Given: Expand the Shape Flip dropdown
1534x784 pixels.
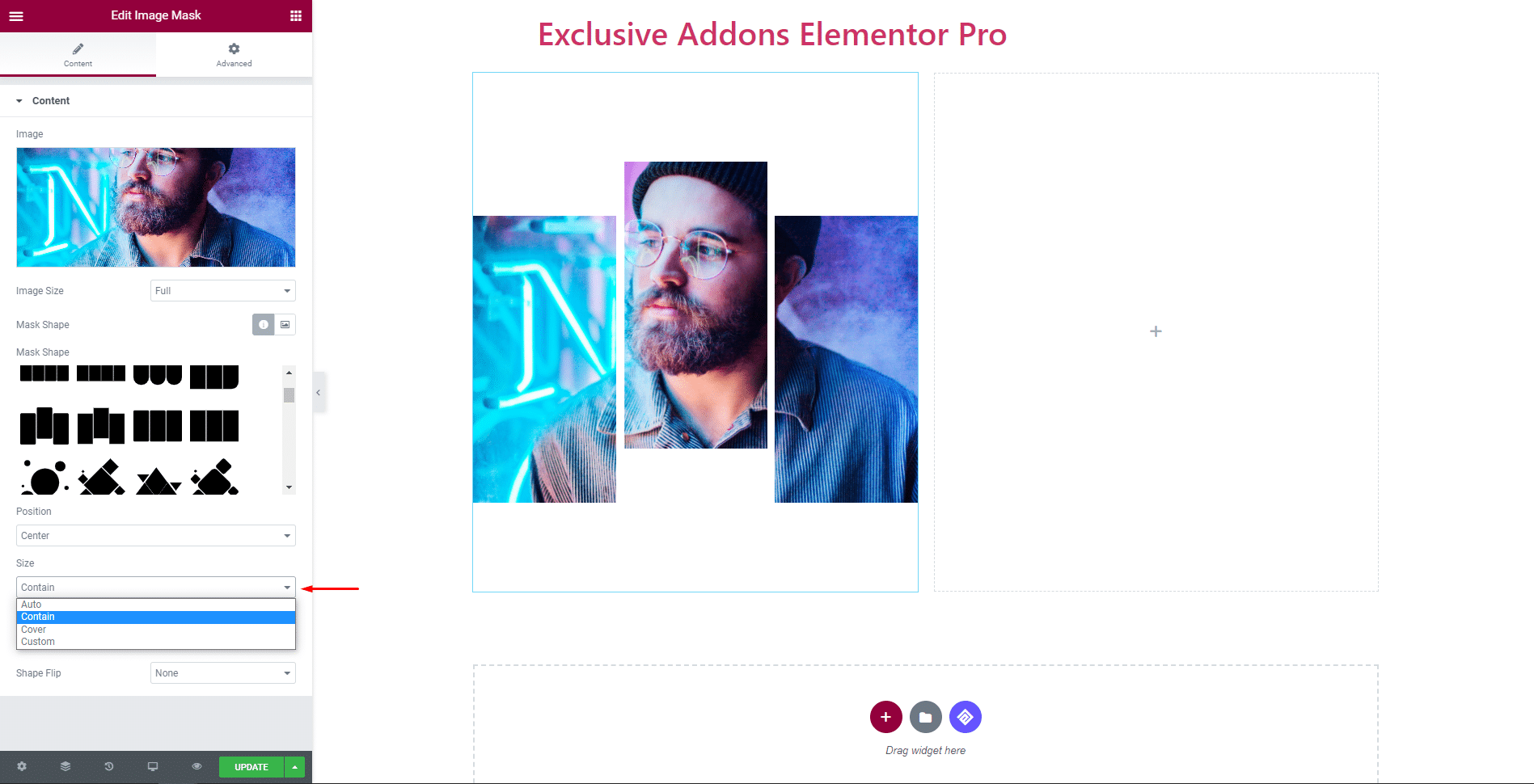Looking at the screenshot, I should click(223, 673).
